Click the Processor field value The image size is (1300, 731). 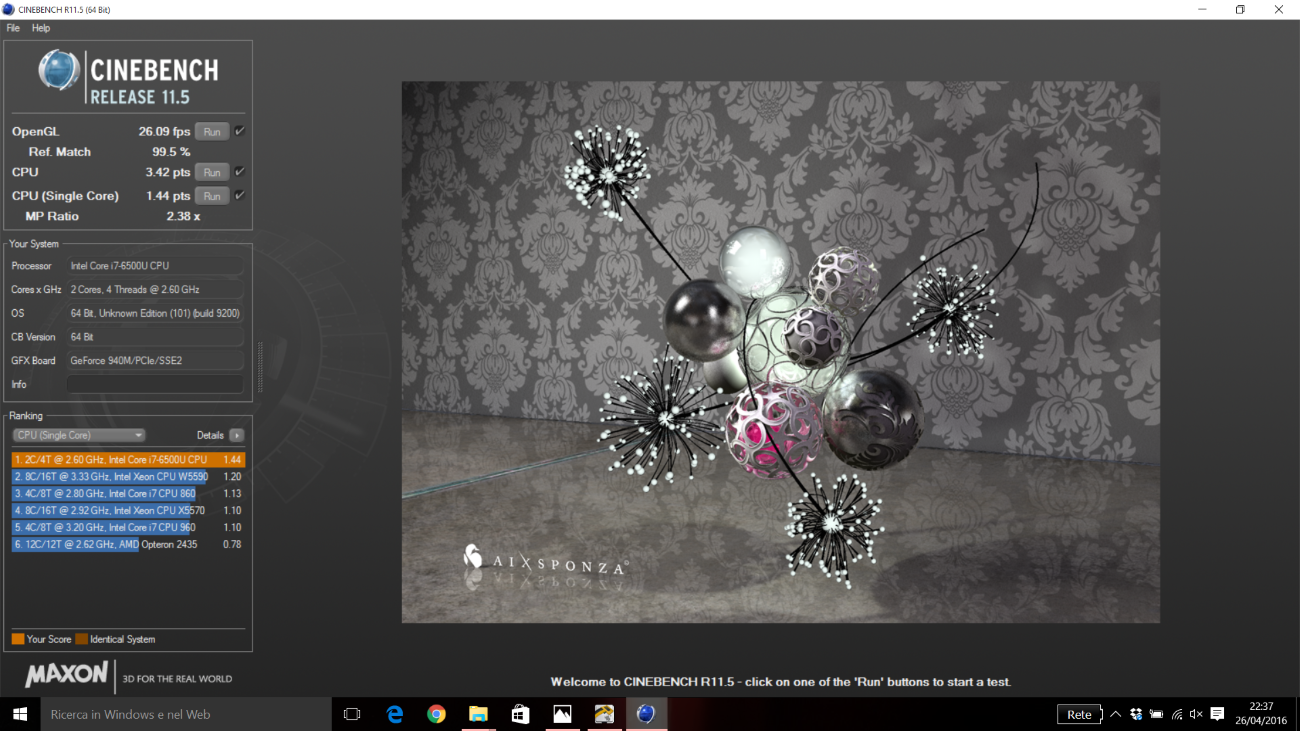(155, 266)
